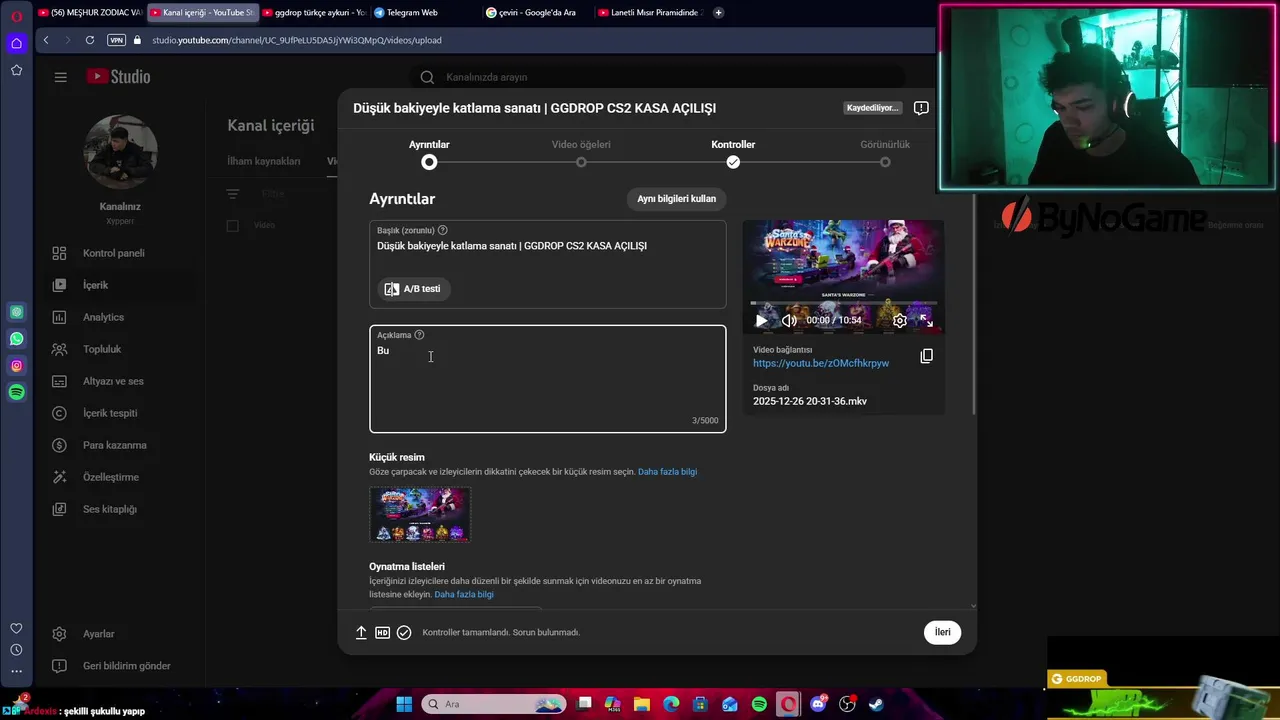Switch to Lanetli Mısır Piramidinde browser tab
Image resolution: width=1280 pixels, height=720 pixels.
click(x=649, y=13)
